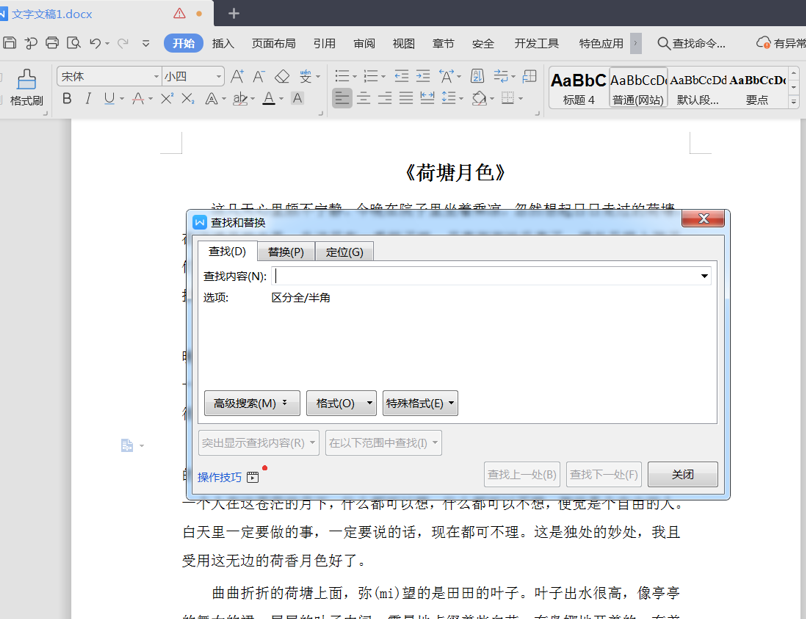Align text right
Image resolution: width=806 pixels, height=619 pixels.
pos(384,98)
